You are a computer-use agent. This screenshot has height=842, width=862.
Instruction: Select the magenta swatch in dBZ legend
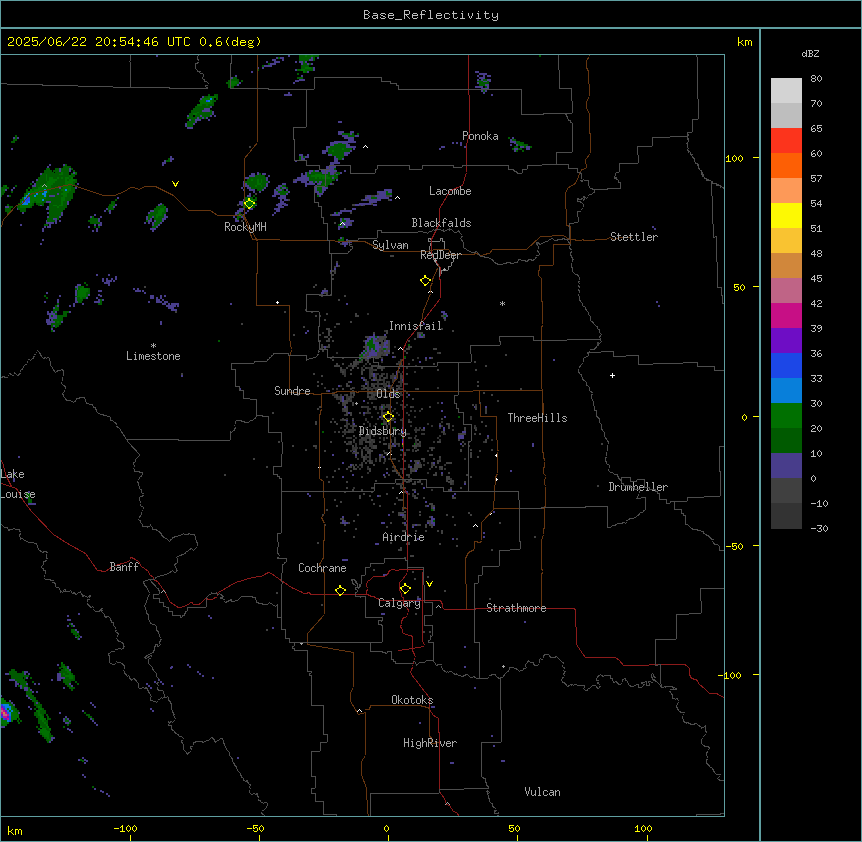coord(786,315)
